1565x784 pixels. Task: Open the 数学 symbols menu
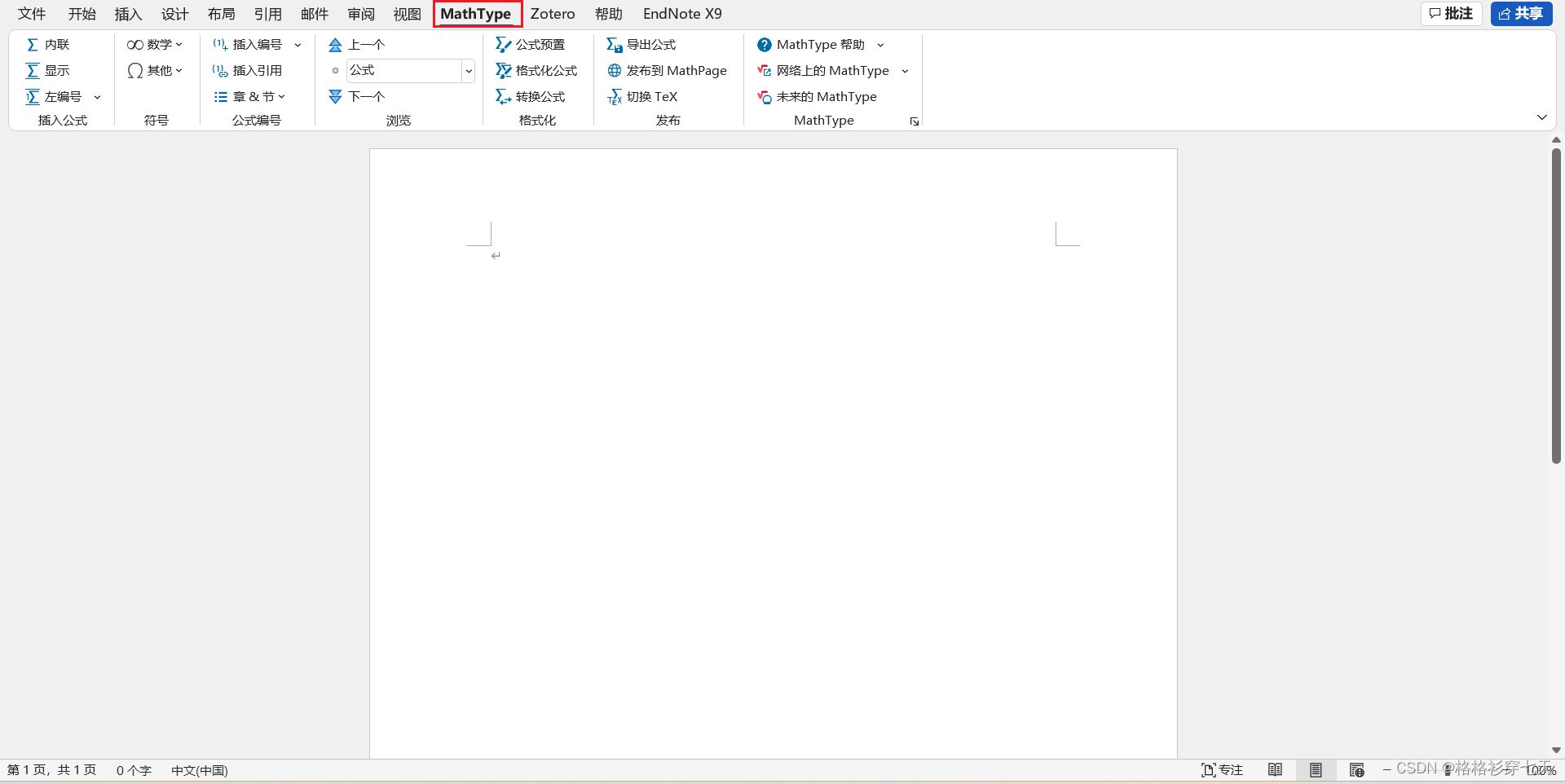155,45
